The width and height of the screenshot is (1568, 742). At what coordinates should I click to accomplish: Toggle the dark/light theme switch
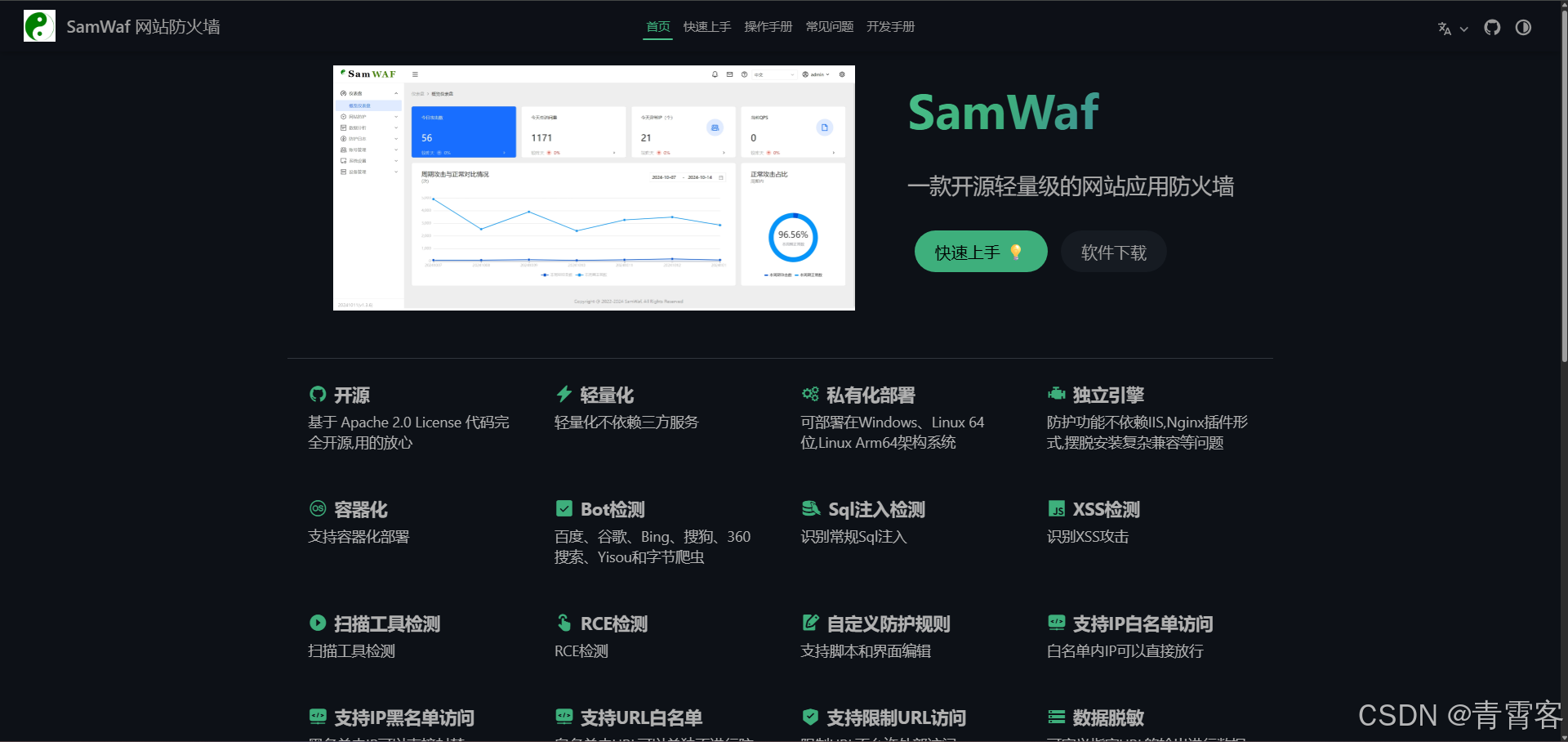[x=1523, y=27]
